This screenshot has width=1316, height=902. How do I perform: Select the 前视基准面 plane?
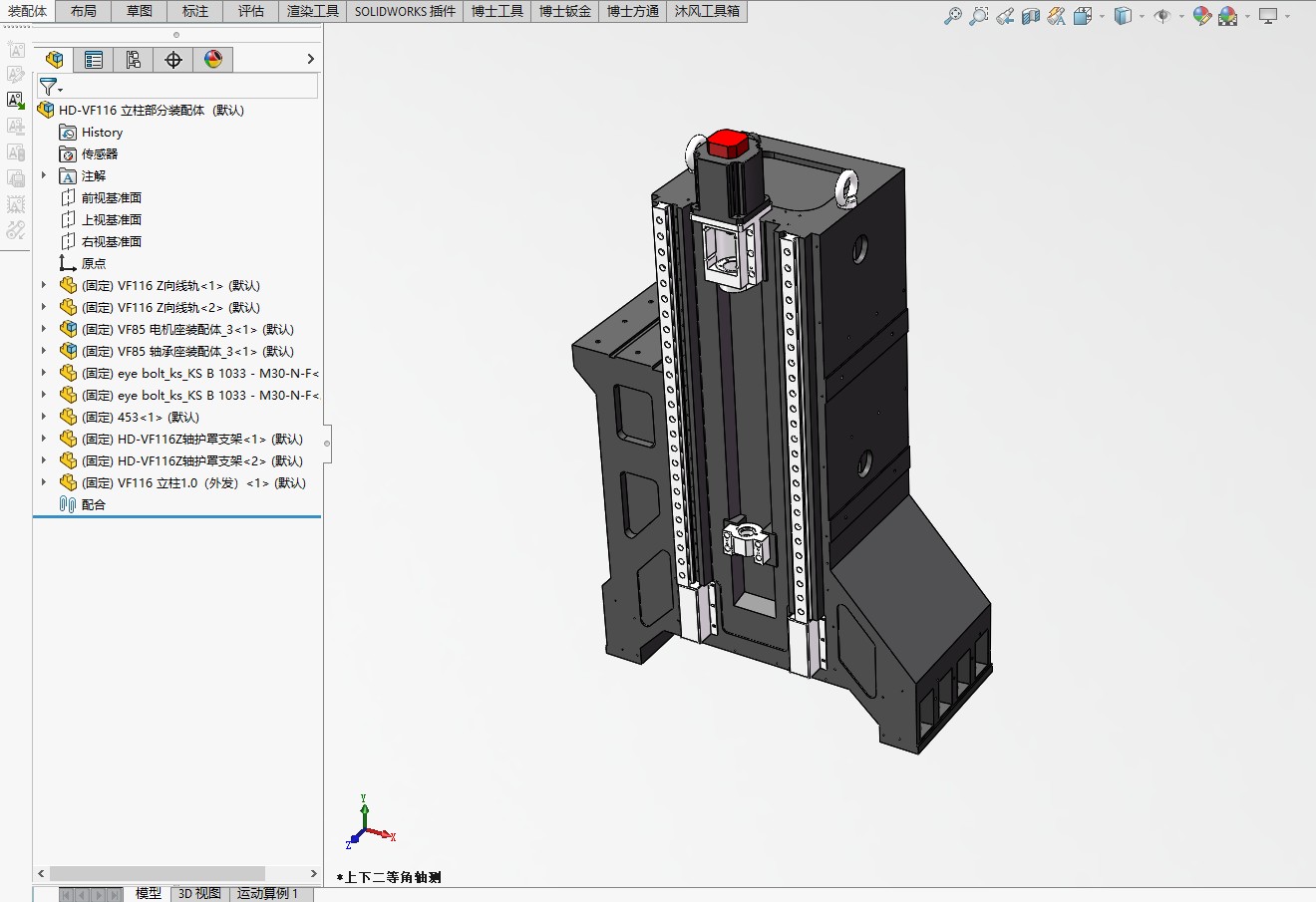(x=111, y=197)
